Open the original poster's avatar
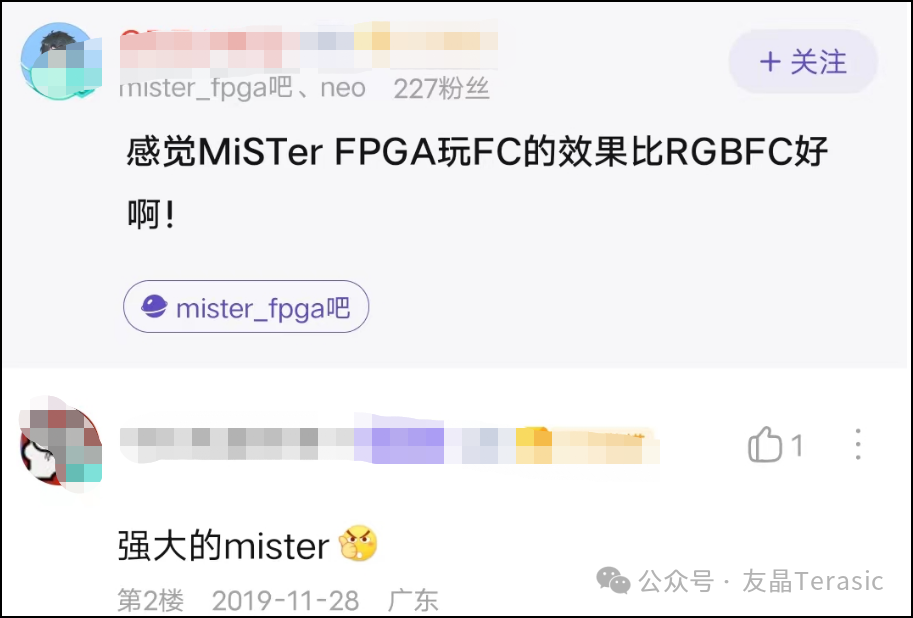913x618 pixels. pos(61,61)
